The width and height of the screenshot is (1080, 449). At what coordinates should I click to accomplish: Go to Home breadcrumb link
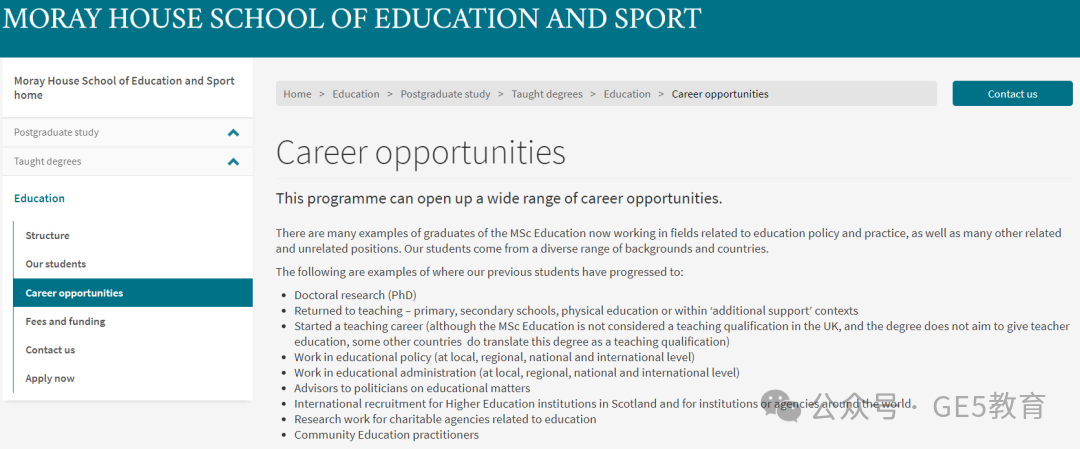point(298,94)
